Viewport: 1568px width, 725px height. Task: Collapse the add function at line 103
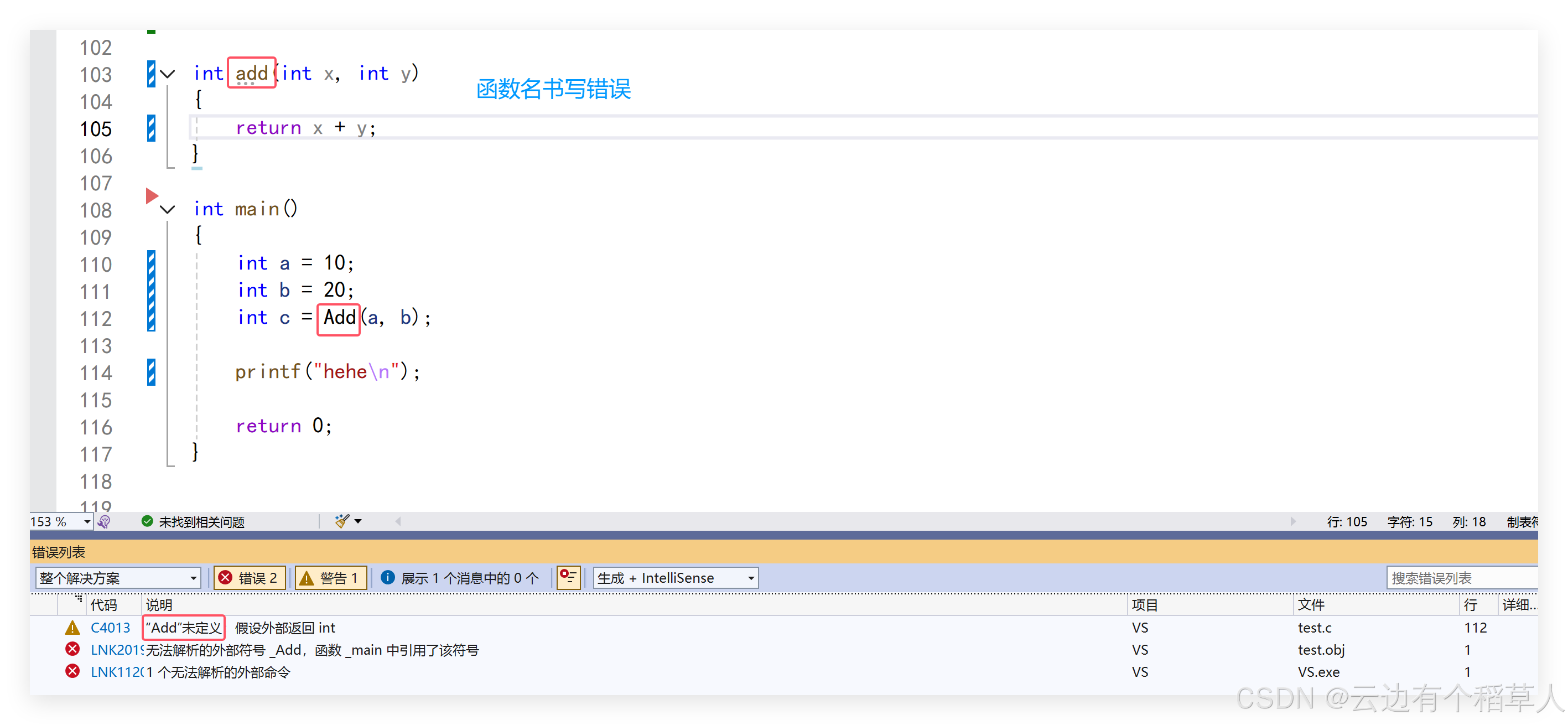pos(168,74)
